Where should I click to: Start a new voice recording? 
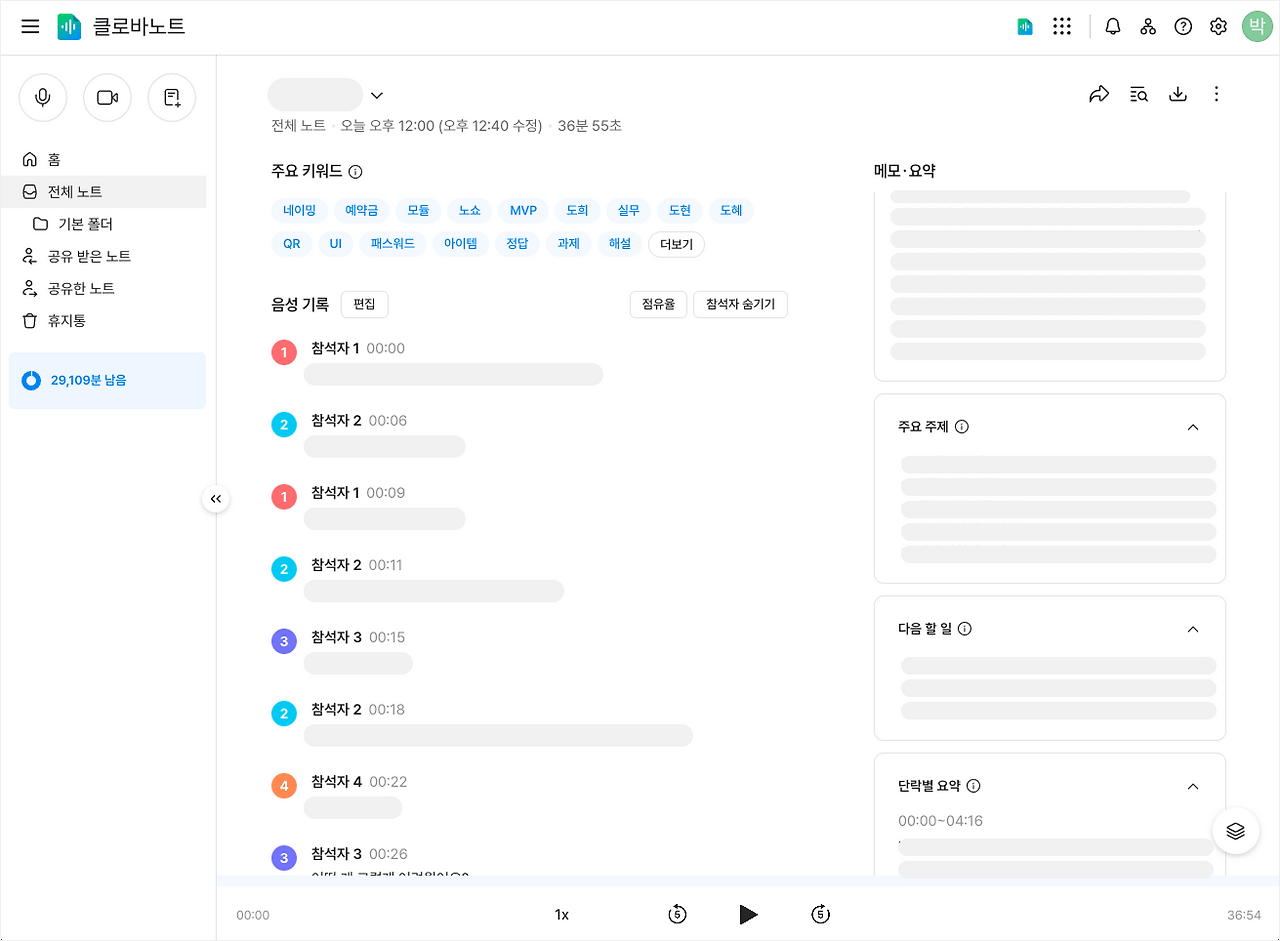(43, 98)
